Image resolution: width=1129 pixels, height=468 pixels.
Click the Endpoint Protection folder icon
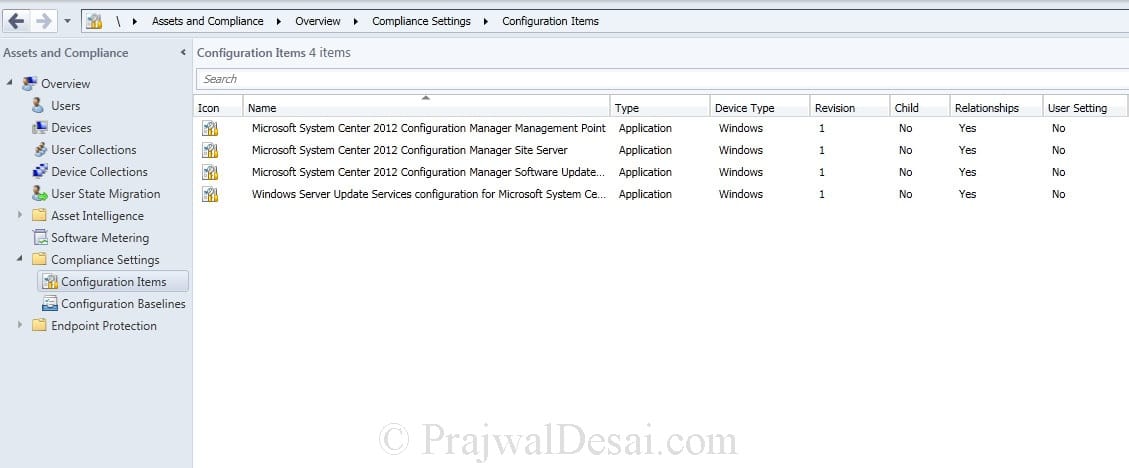coord(40,325)
